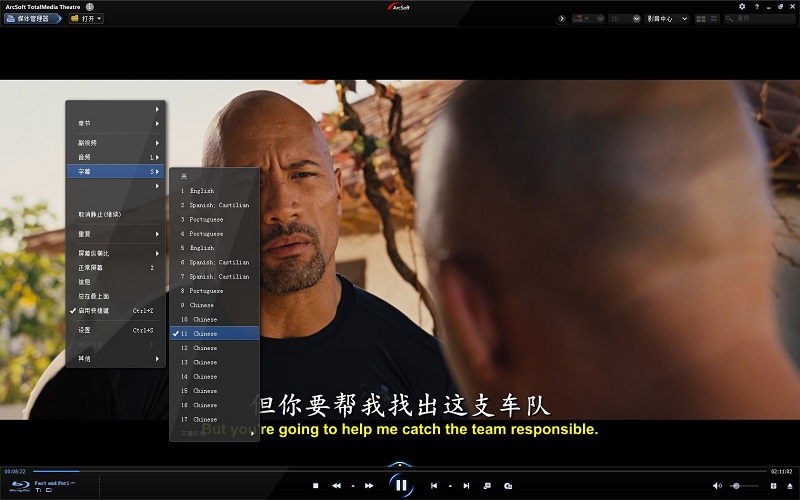Eject the disc with the eject icon
Viewport: 800px width, 500px height.
[790, 486]
